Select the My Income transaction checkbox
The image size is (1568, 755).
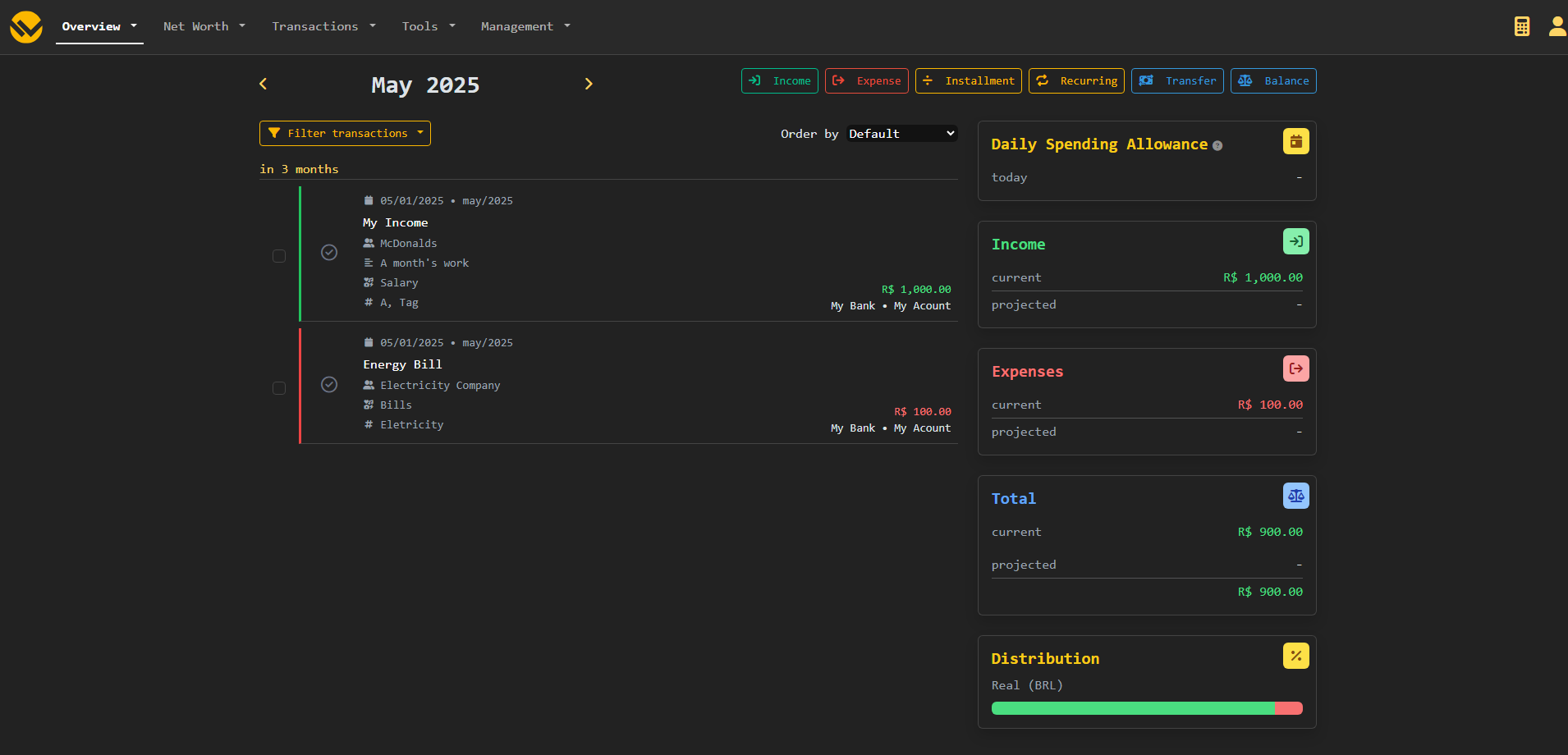[279, 256]
